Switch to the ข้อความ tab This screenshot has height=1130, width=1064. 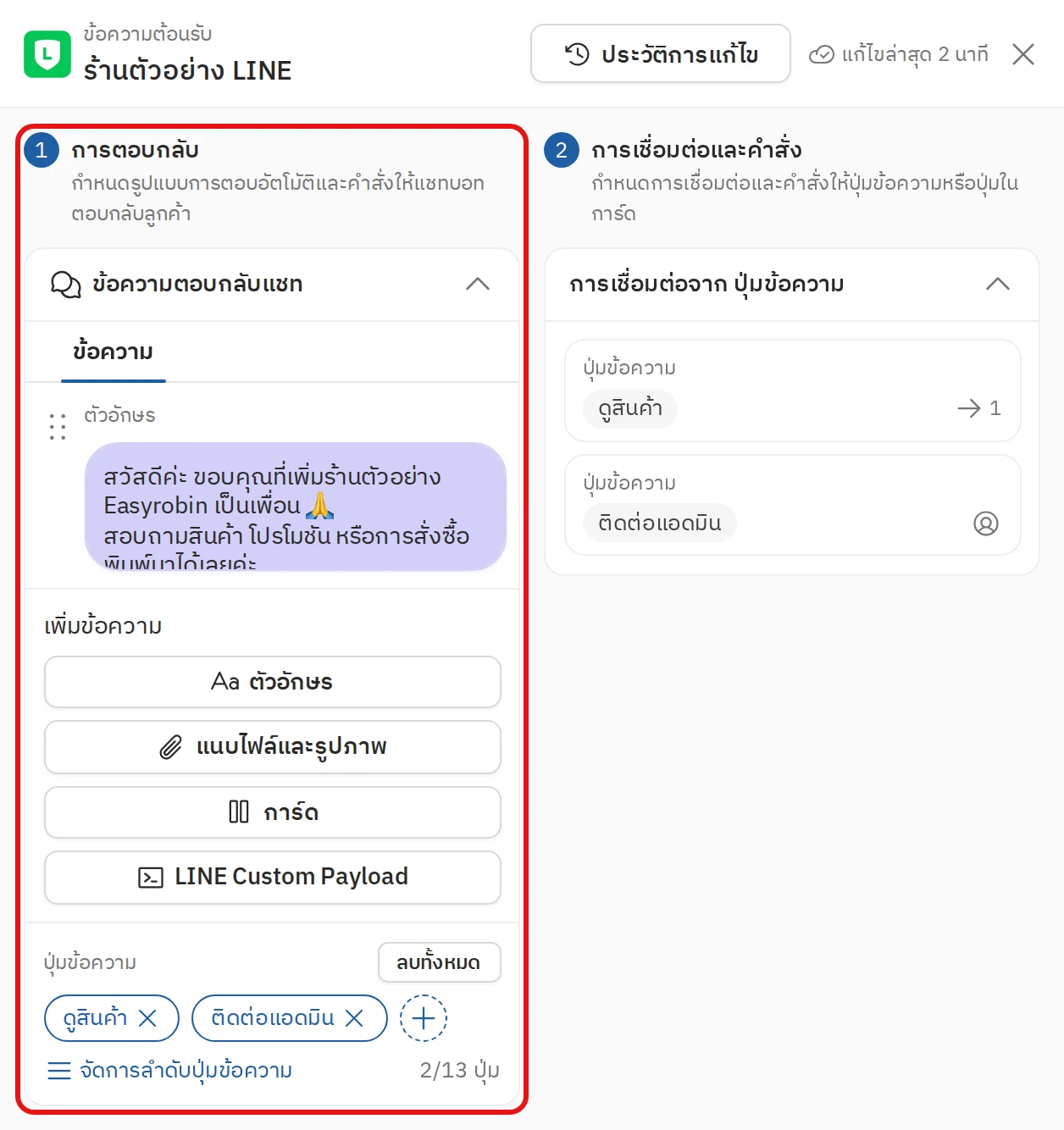(114, 352)
